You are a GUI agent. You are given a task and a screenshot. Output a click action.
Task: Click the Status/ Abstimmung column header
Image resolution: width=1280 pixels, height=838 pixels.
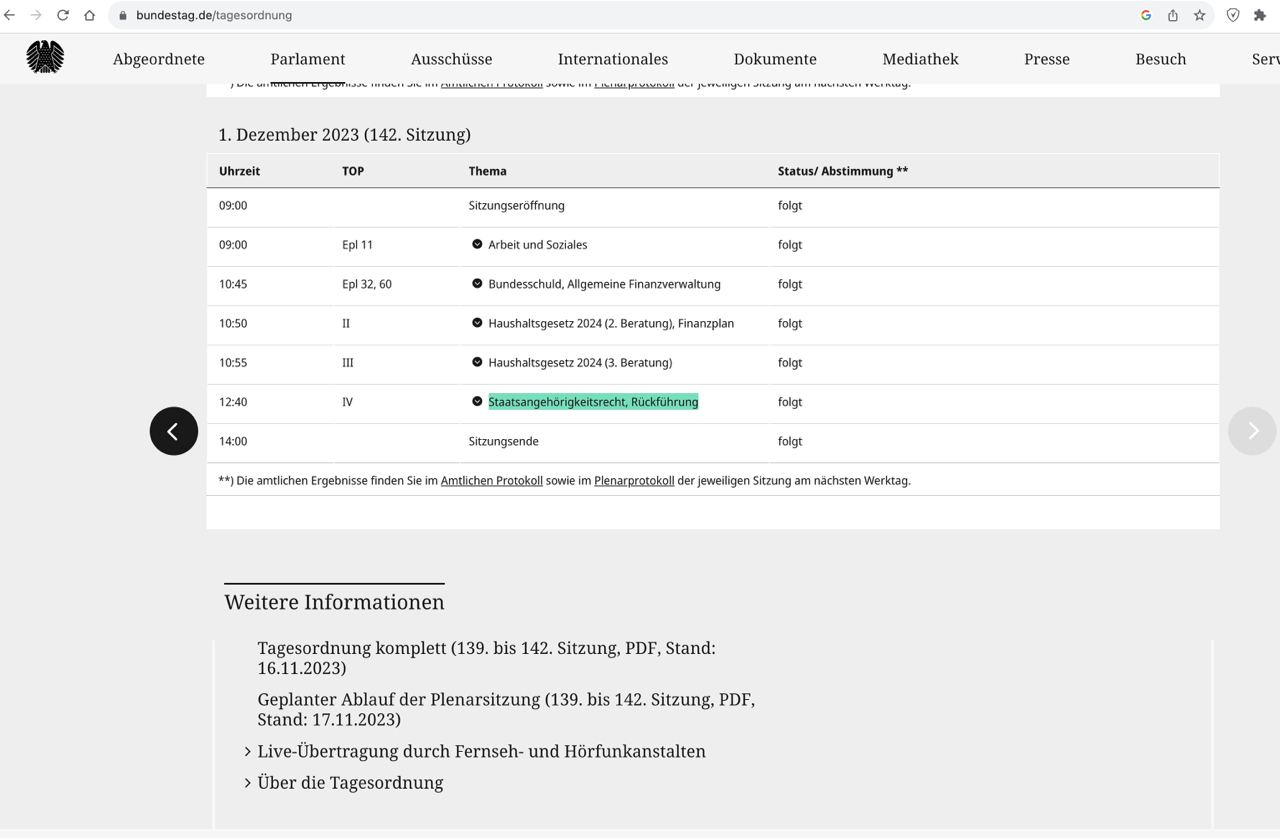pos(843,171)
